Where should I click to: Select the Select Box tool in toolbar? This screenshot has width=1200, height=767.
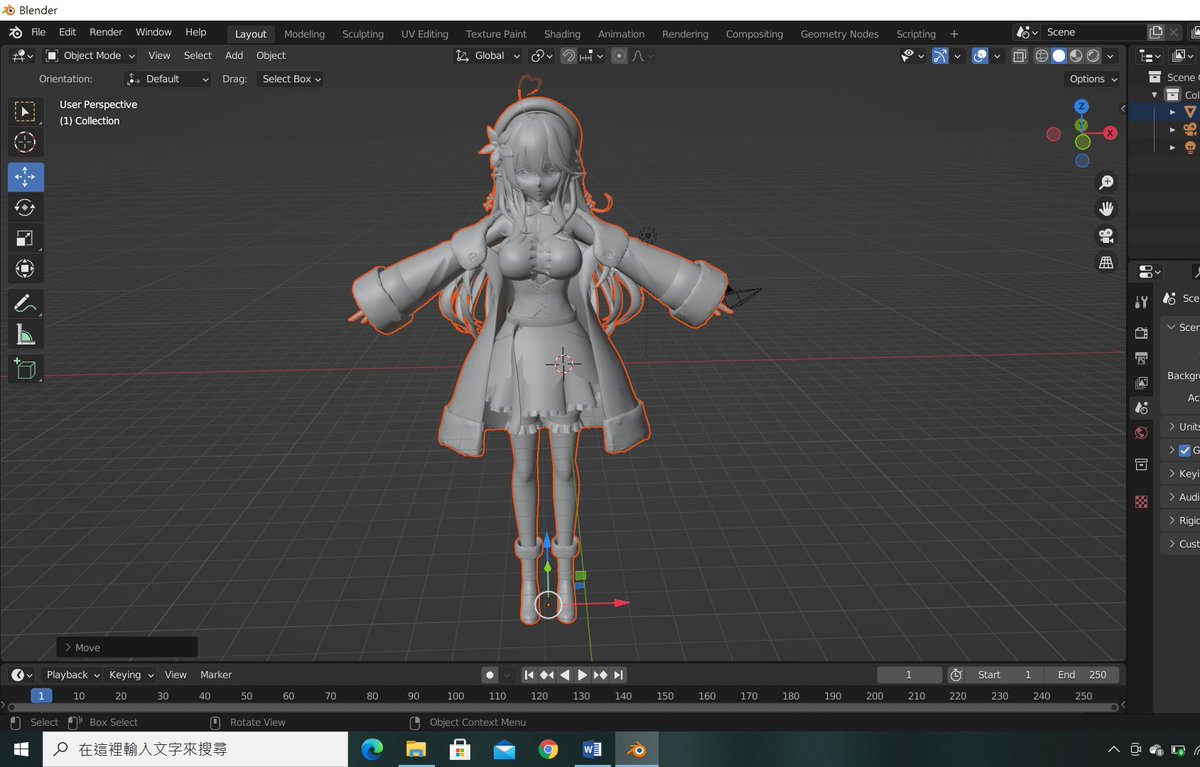pyautogui.click(x=25, y=111)
